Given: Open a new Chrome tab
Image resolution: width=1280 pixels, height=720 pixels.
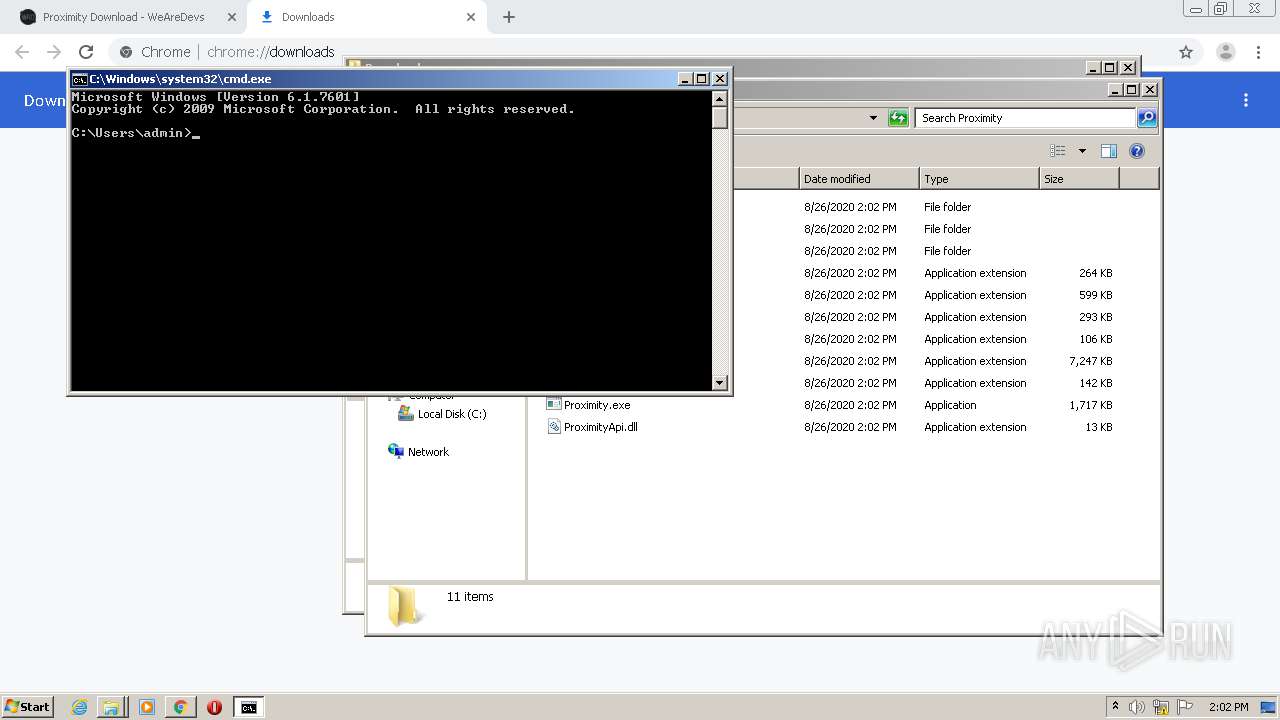Looking at the screenshot, I should coord(509,17).
